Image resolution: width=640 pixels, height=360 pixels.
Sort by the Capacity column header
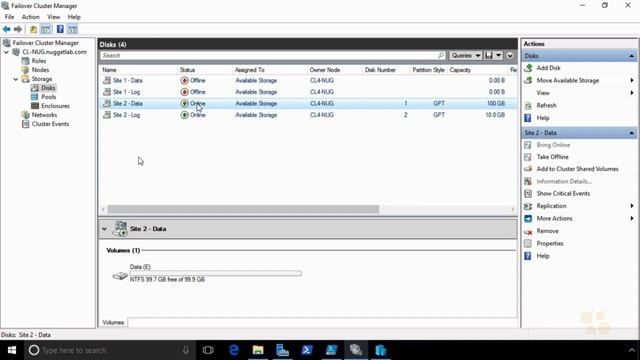pyautogui.click(x=460, y=70)
